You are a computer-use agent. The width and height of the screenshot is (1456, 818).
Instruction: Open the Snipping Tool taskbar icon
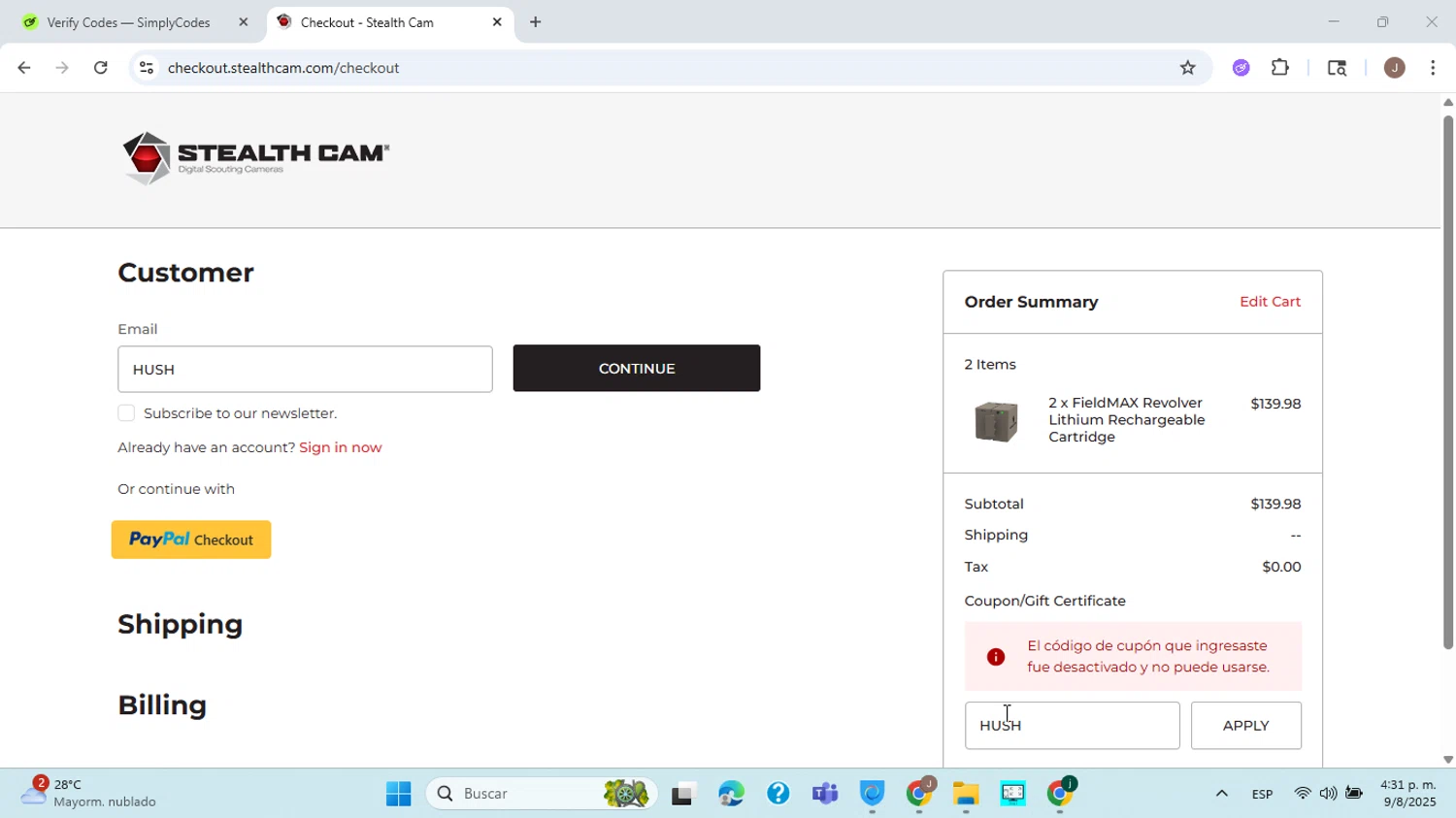(1012, 794)
